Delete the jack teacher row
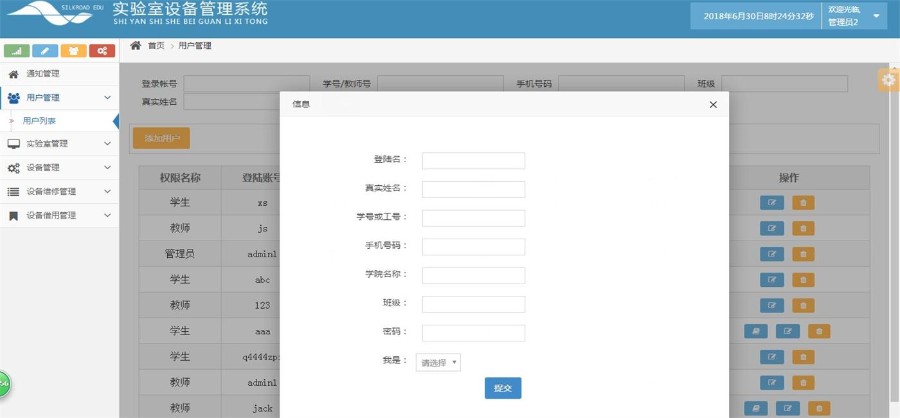900x418 pixels. point(819,408)
